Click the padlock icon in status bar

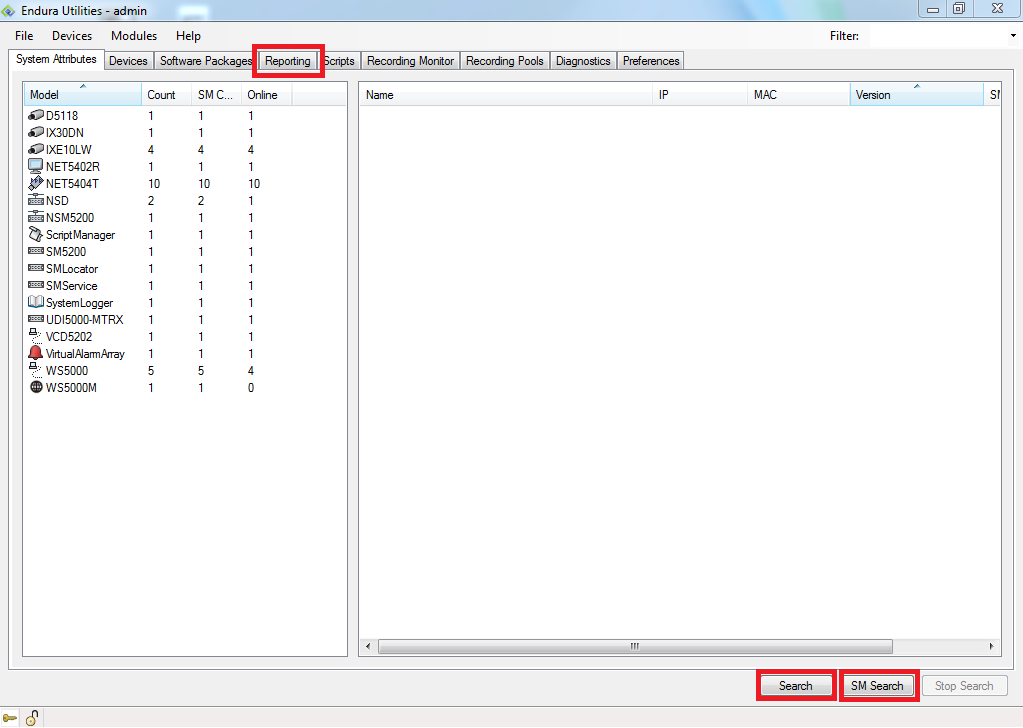pyautogui.click(x=32, y=716)
